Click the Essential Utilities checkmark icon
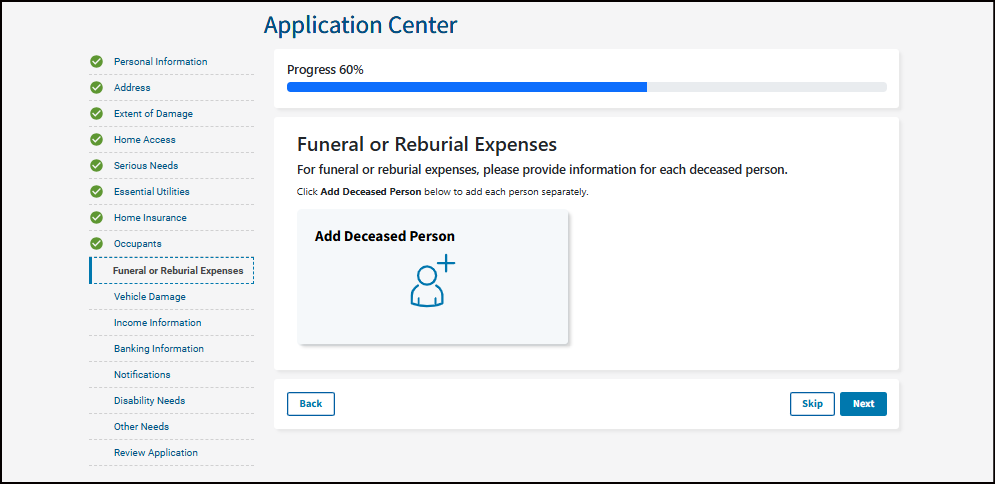 (x=97, y=192)
